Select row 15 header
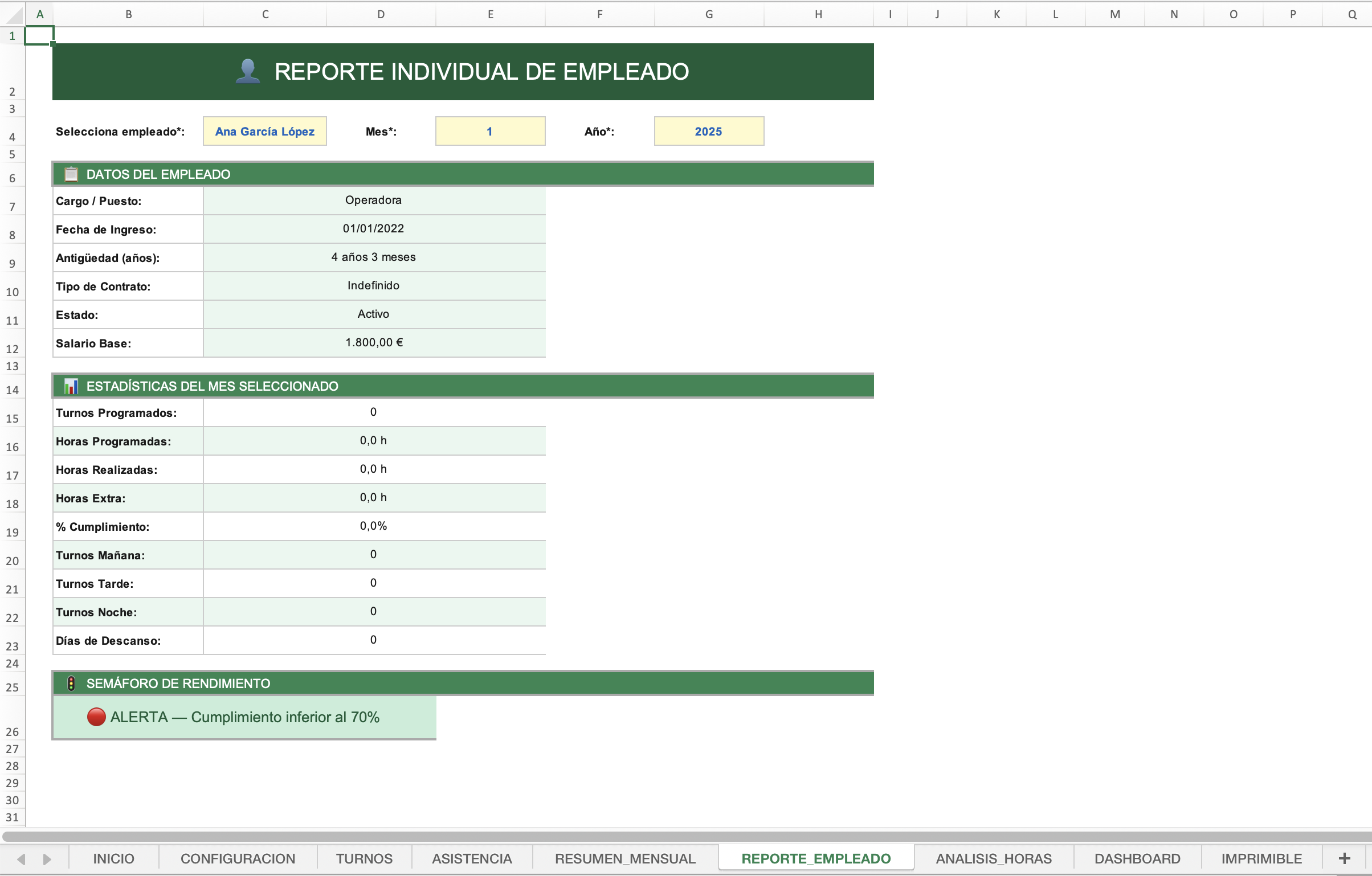The width and height of the screenshot is (1372, 876). (12, 412)
